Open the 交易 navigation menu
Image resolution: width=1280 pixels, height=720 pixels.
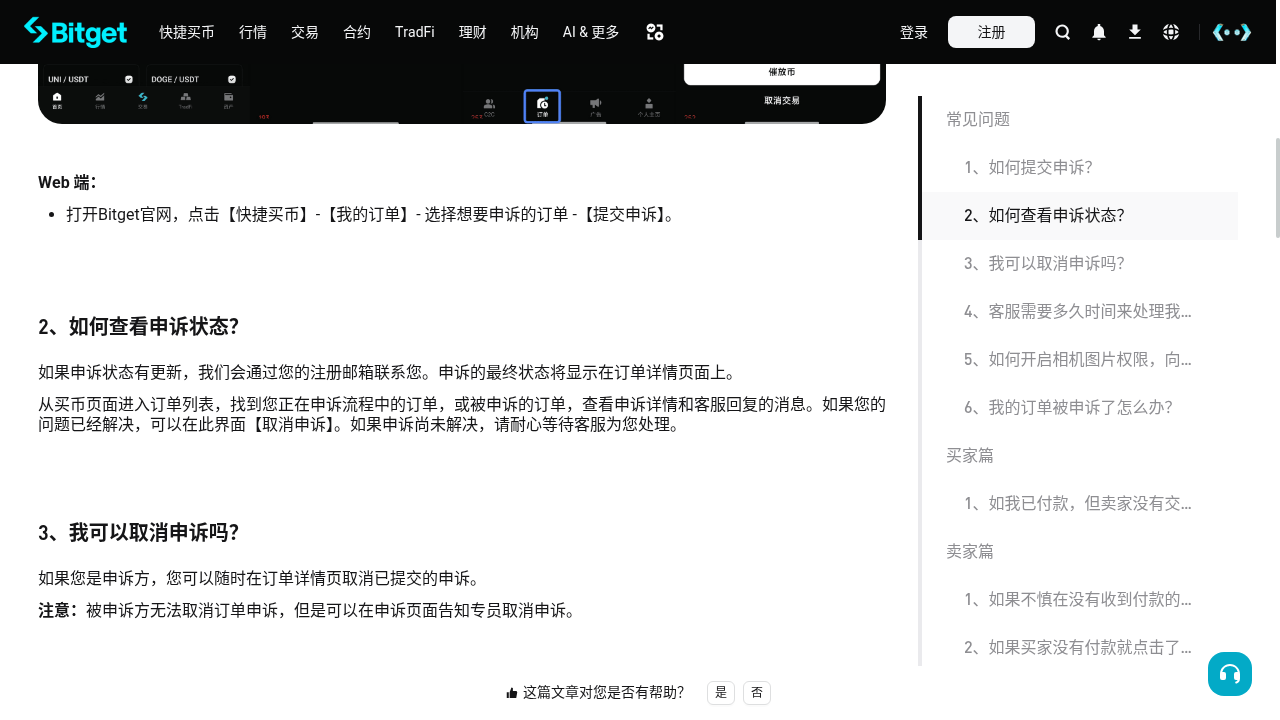pos(305,32)
